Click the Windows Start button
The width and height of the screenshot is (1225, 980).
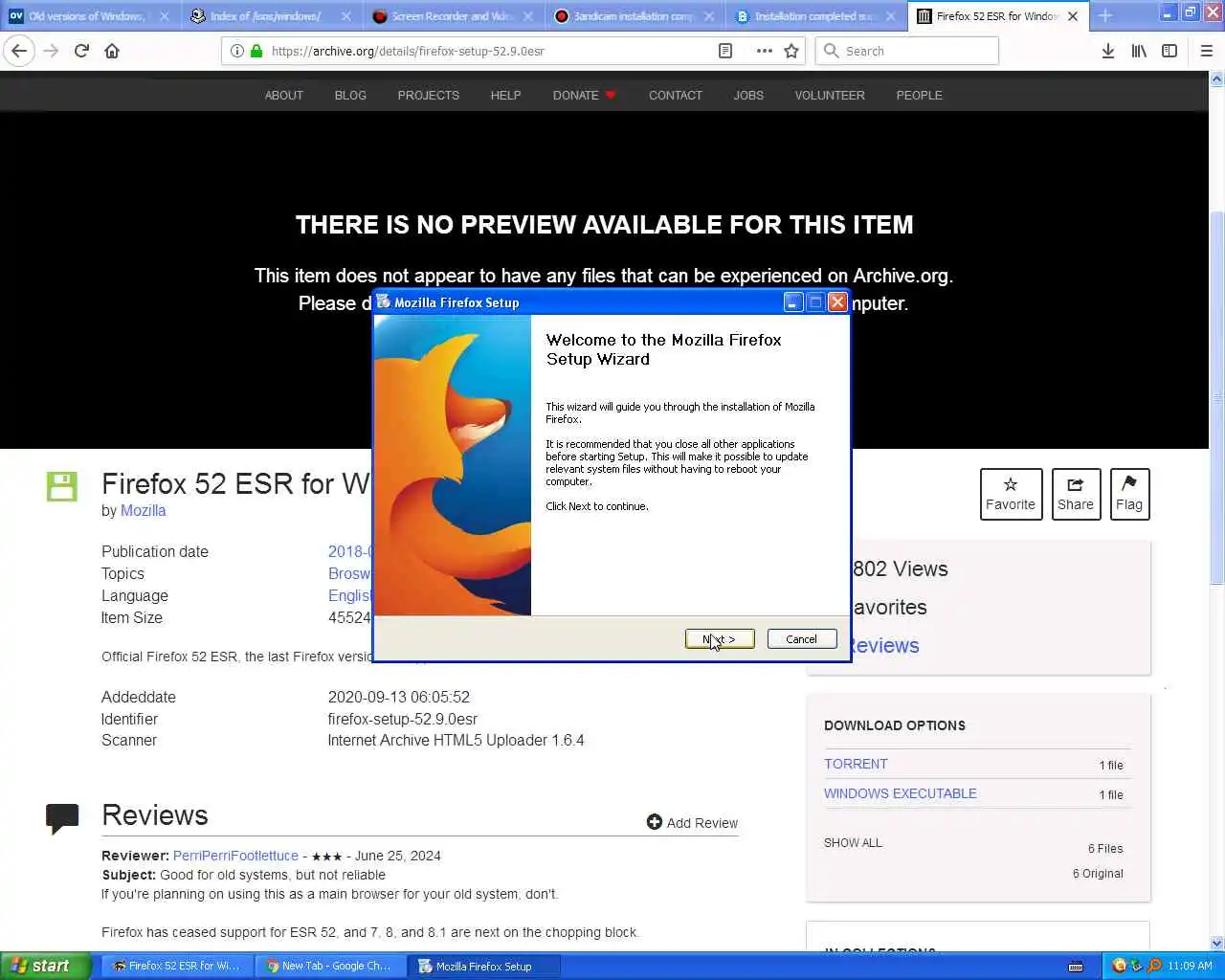click(46, 966)
